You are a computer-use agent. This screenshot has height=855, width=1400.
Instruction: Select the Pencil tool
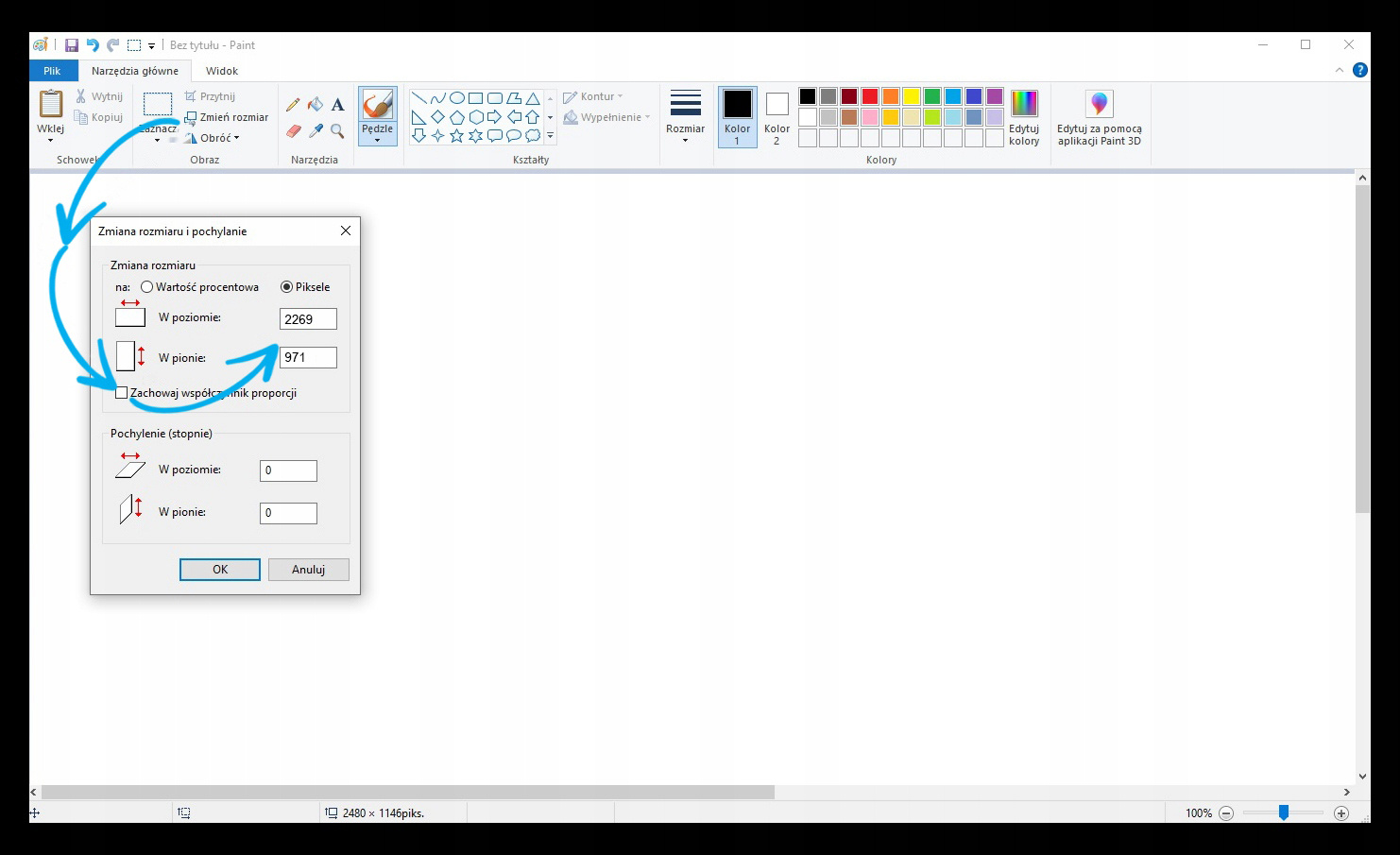pos(293,105)
